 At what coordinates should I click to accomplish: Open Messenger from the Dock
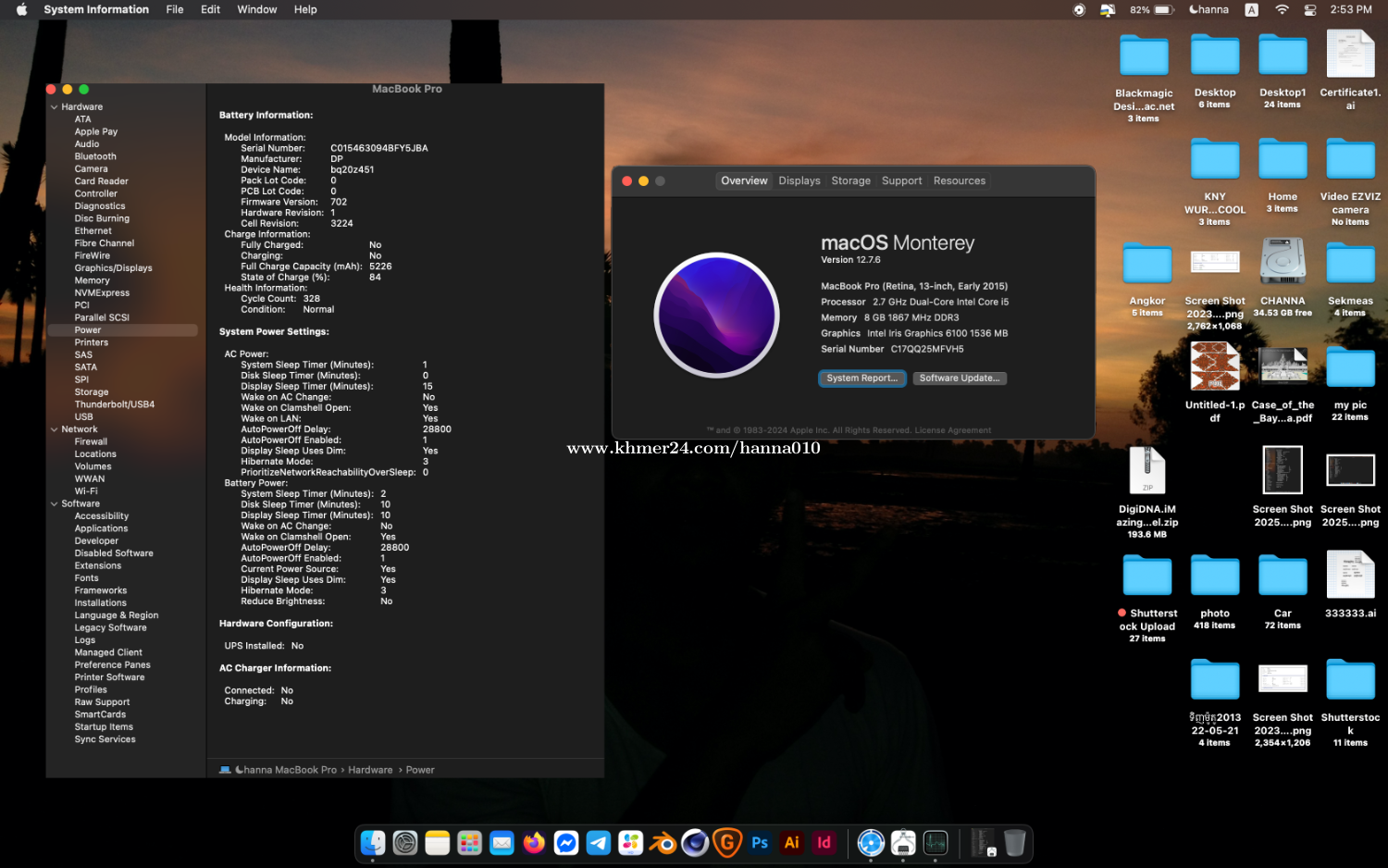point(566,842)
